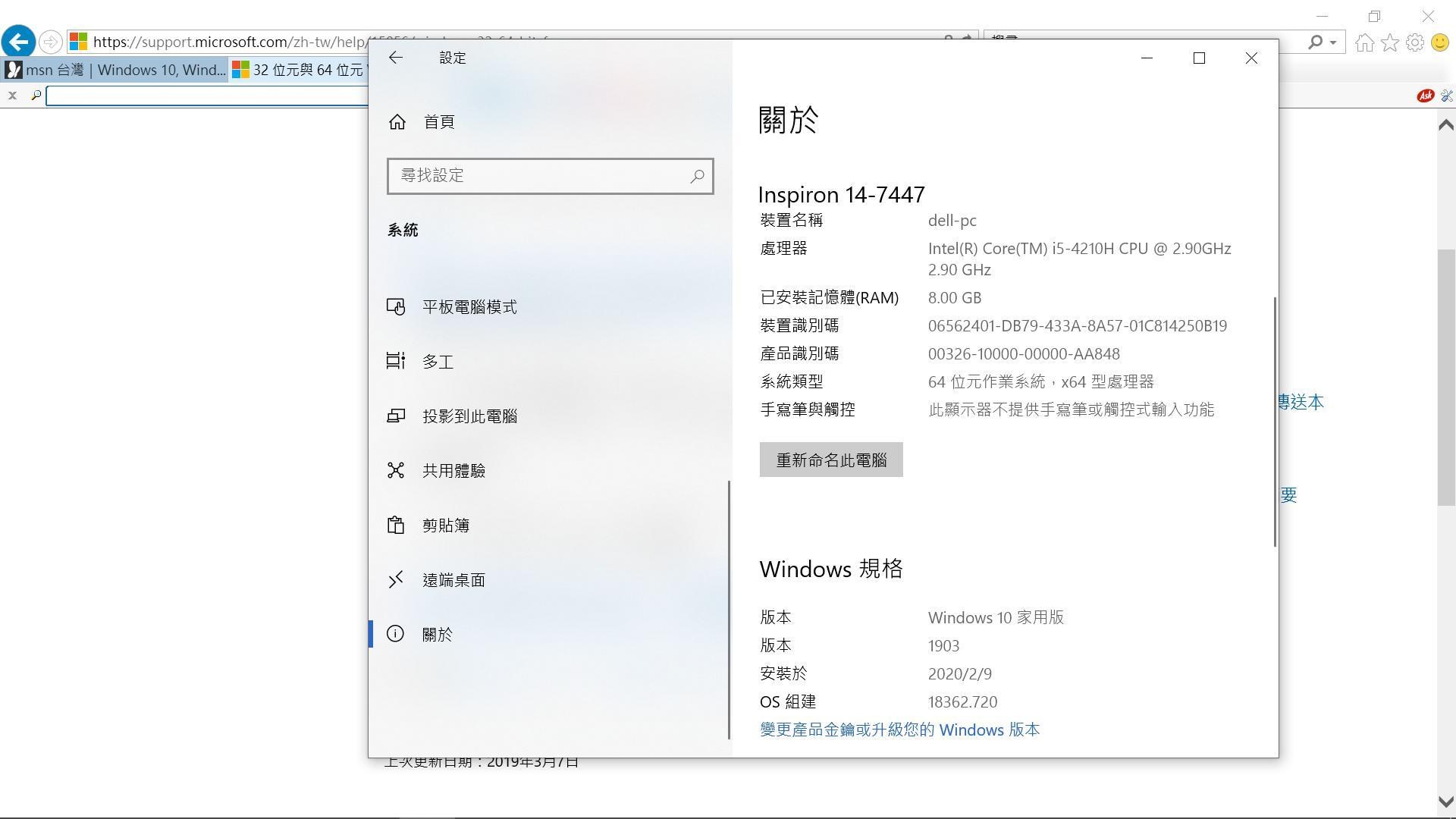Open Internet Explorer favorites star
The width and height of the screenshot is (1456, 819).
(1389, 42)
